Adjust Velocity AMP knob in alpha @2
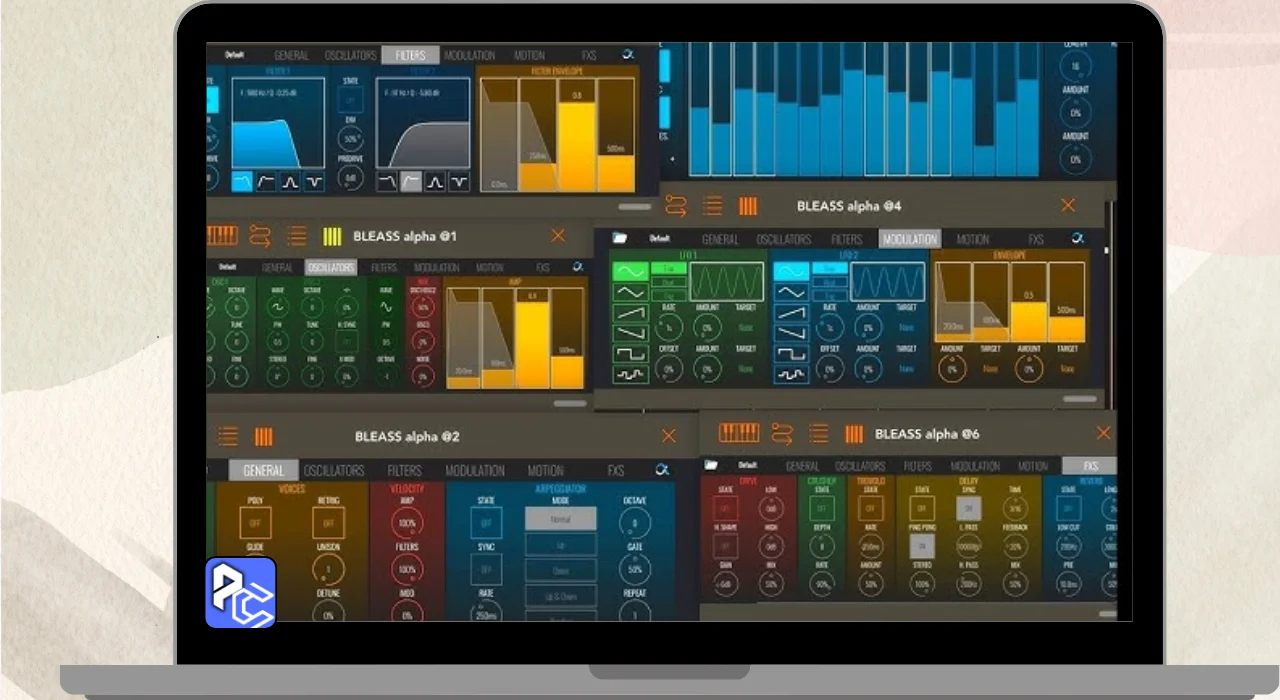Image resolution: width=1280 pixels, height=700 pixels. coord(407,523)
